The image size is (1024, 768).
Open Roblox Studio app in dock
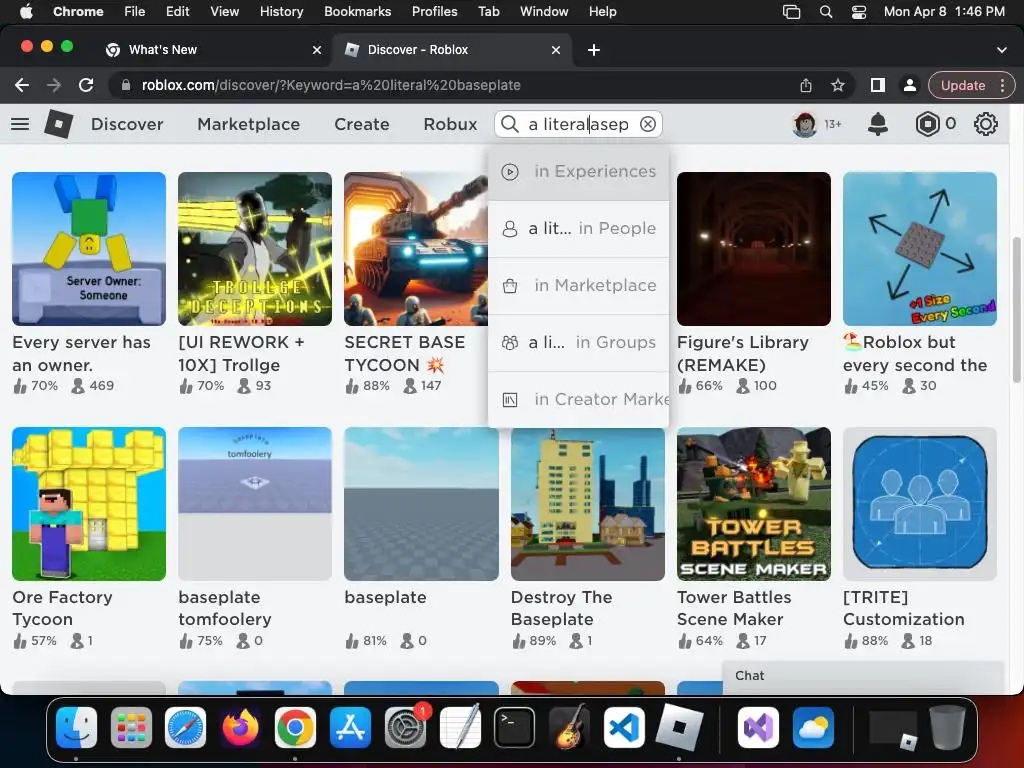point(679,727)
